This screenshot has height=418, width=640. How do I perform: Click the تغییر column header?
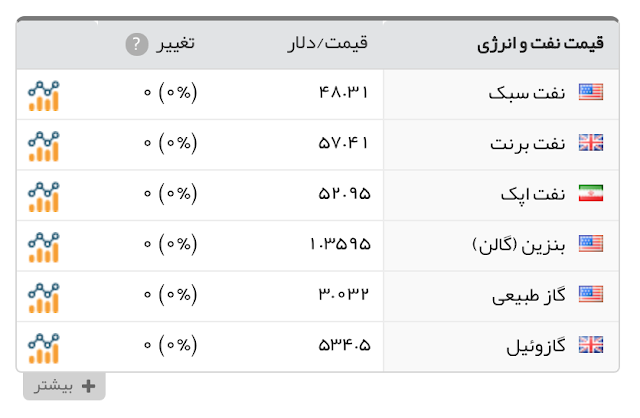click(x=176, y=43)
